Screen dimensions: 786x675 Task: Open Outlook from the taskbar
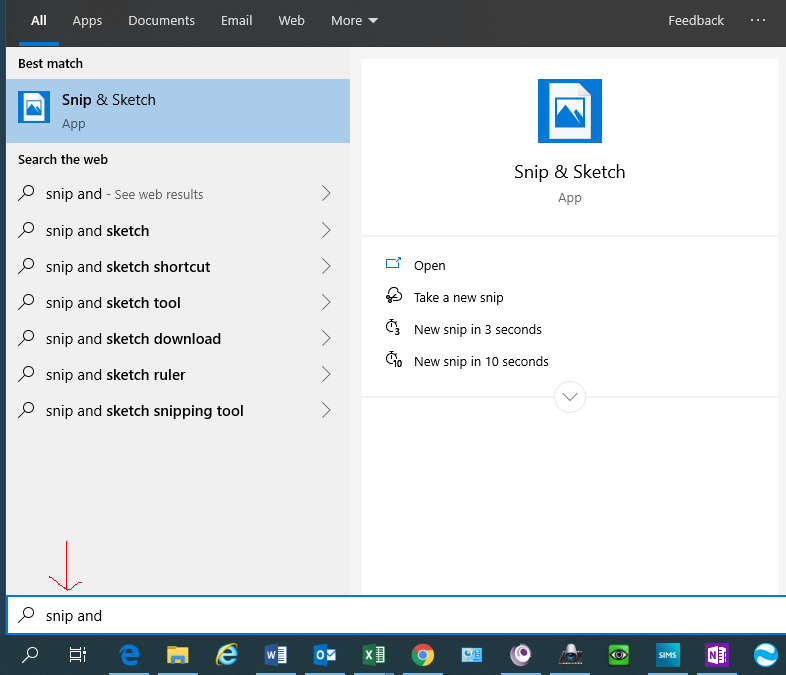324,655
